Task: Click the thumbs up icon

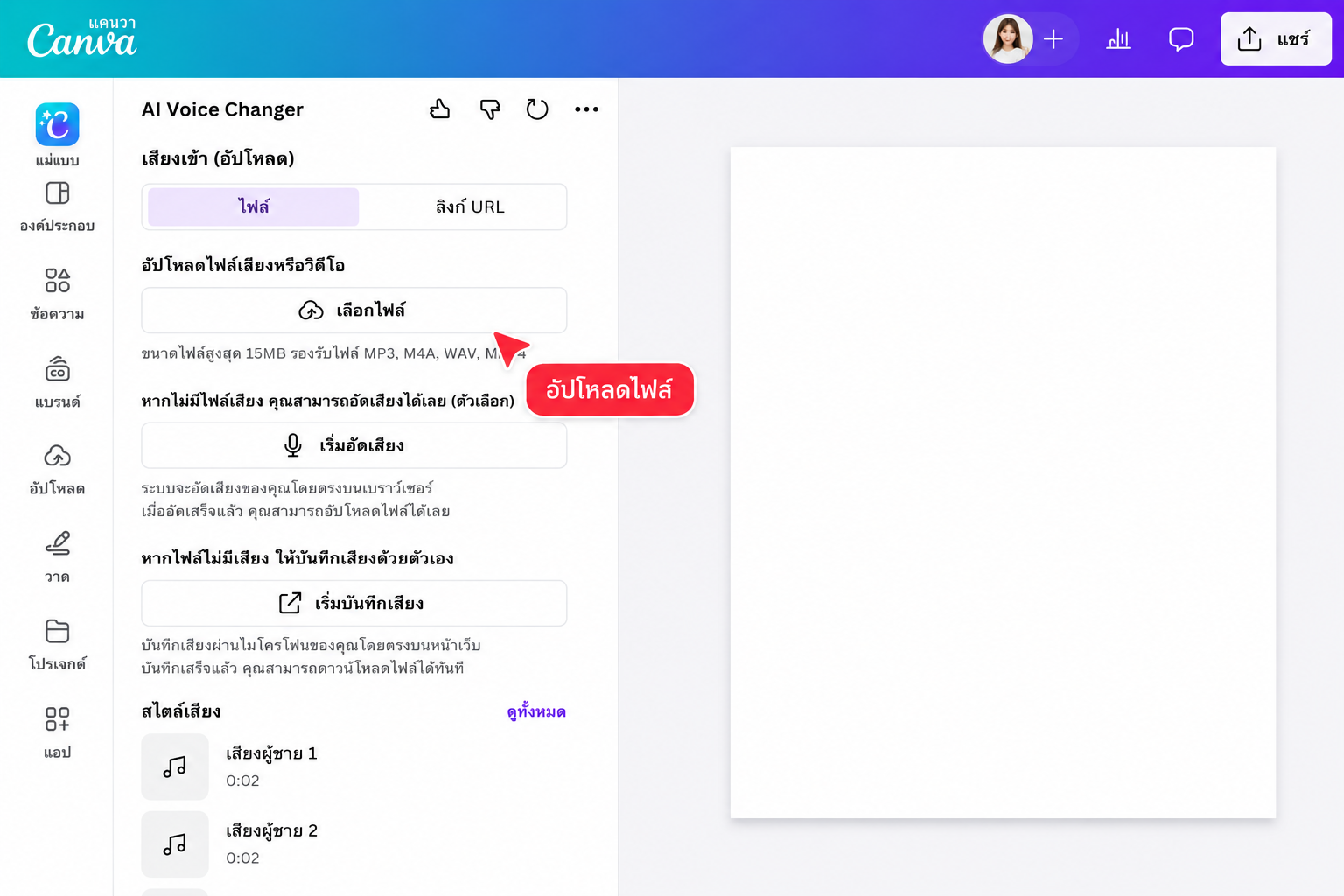Action: tap(440, 109)
